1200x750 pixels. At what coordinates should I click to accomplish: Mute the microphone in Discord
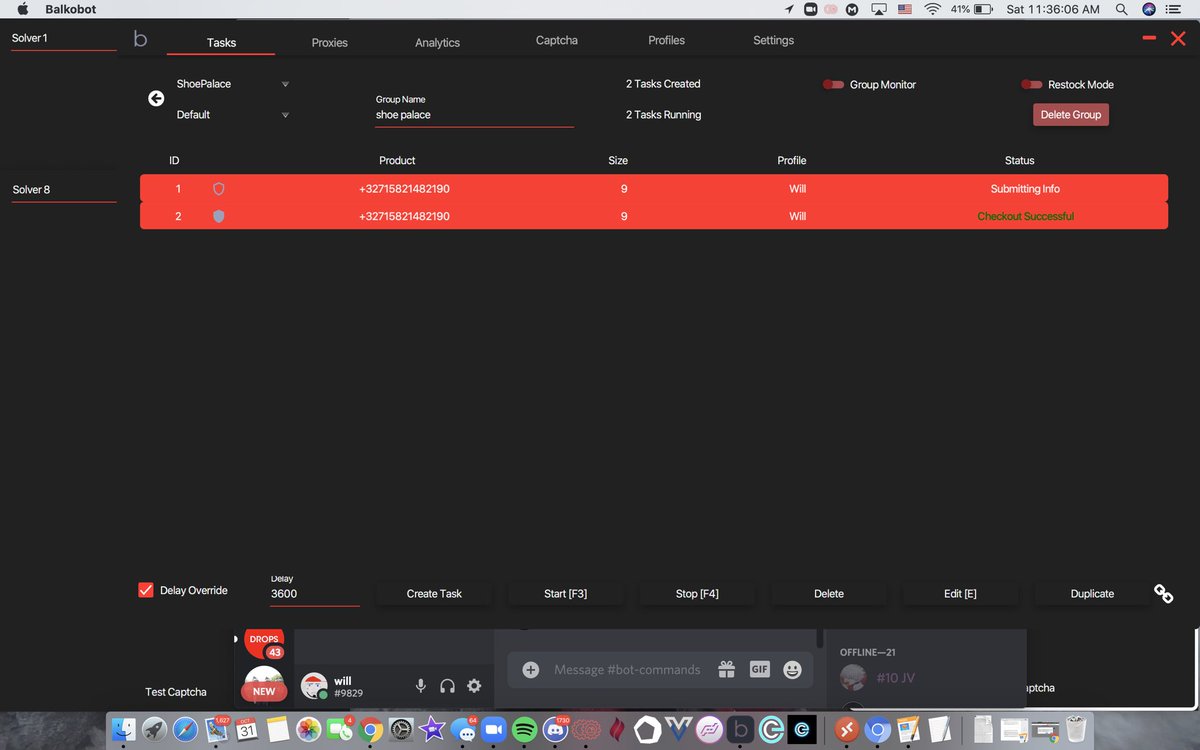(421, 686)
